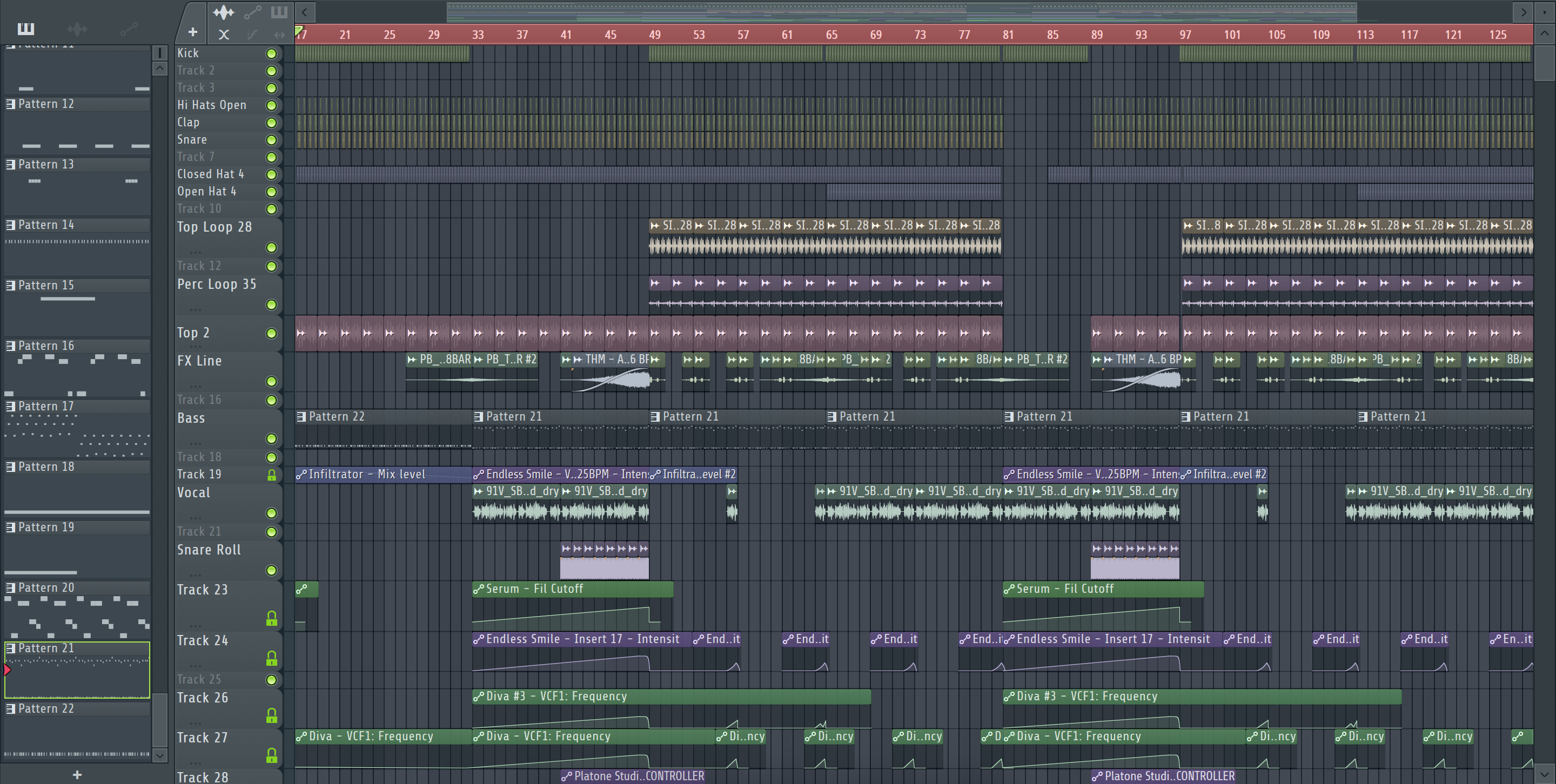Click the plus button in playlist header tab

click(x=193, y=32)
